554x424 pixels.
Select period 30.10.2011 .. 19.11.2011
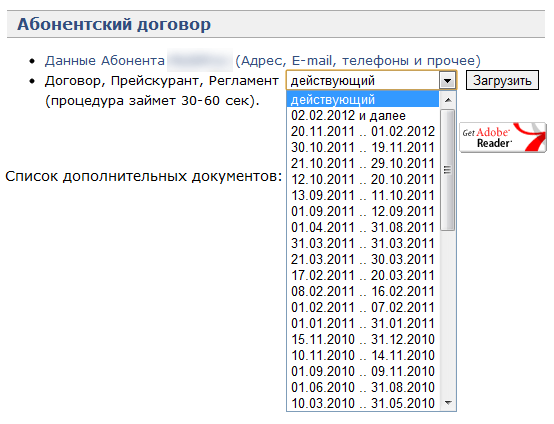[x=363, y=147]
